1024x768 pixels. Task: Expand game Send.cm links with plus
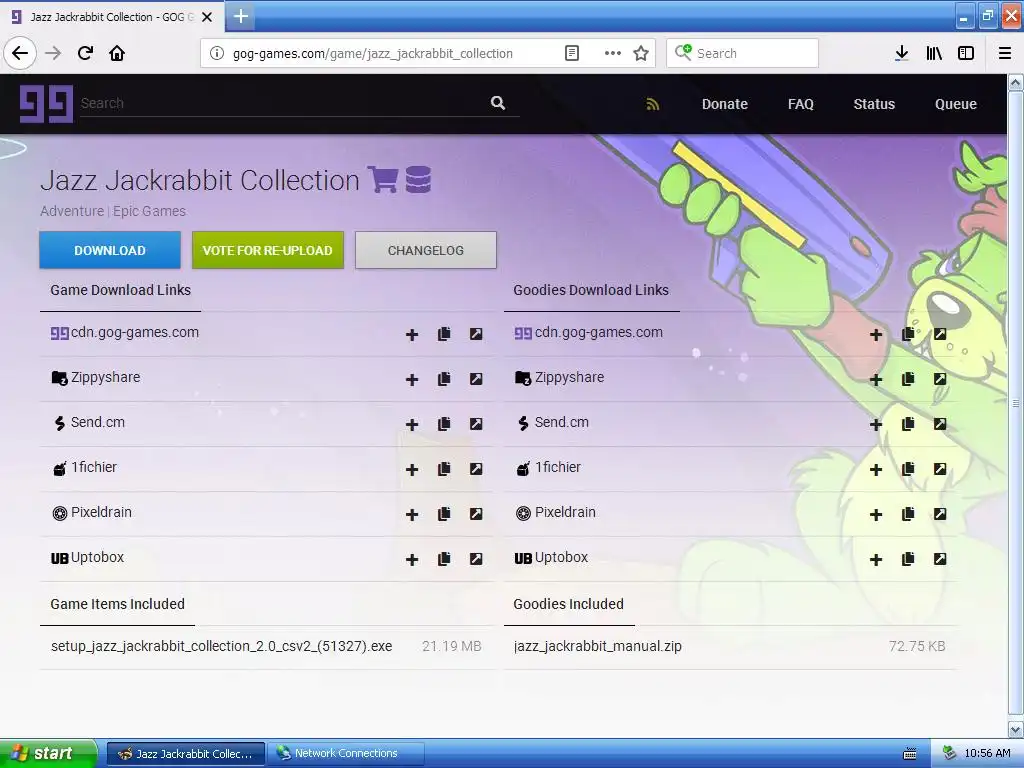coord(411,424)
